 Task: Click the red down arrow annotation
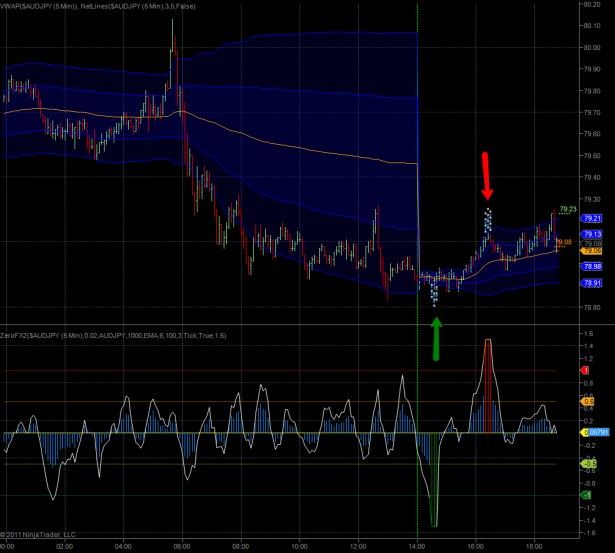coord(486,173)
